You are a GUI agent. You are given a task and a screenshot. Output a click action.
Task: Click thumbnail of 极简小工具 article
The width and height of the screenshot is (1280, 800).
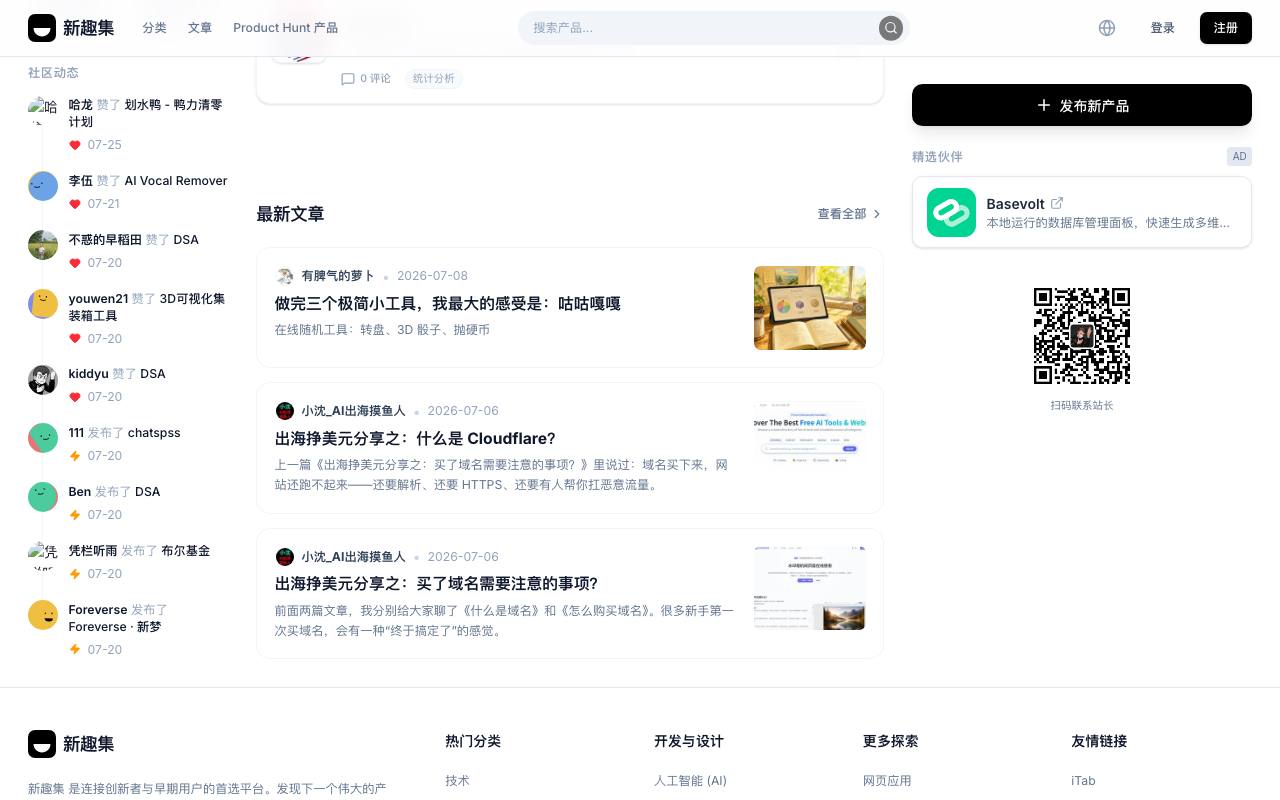tap(810, 308)
